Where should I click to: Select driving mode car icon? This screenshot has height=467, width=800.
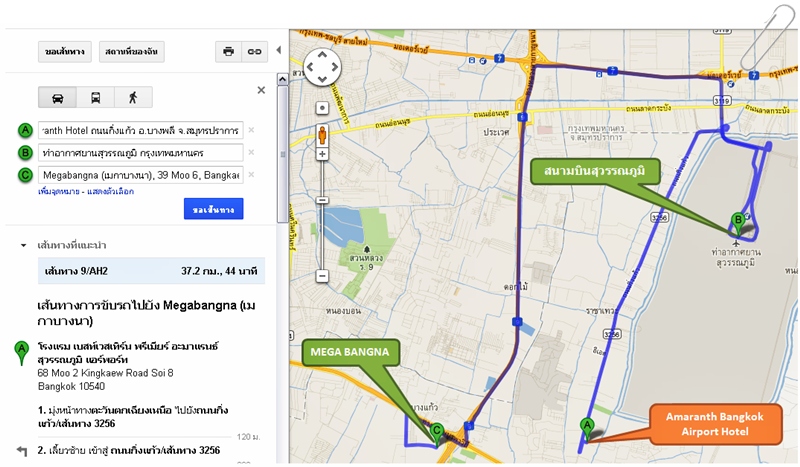[57, 97]
